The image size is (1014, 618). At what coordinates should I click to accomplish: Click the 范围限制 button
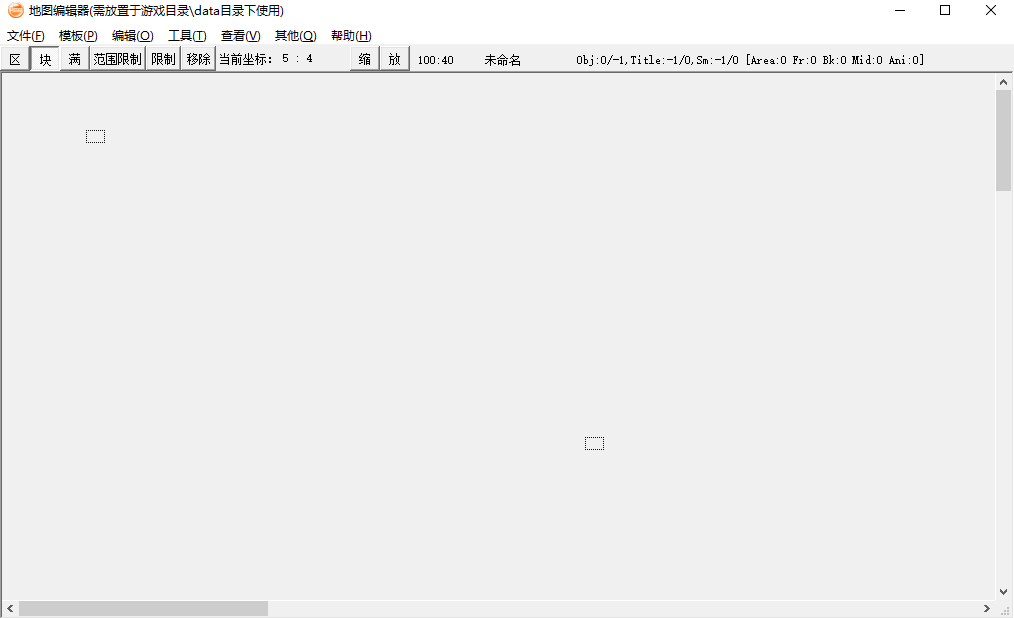[117, 59]
